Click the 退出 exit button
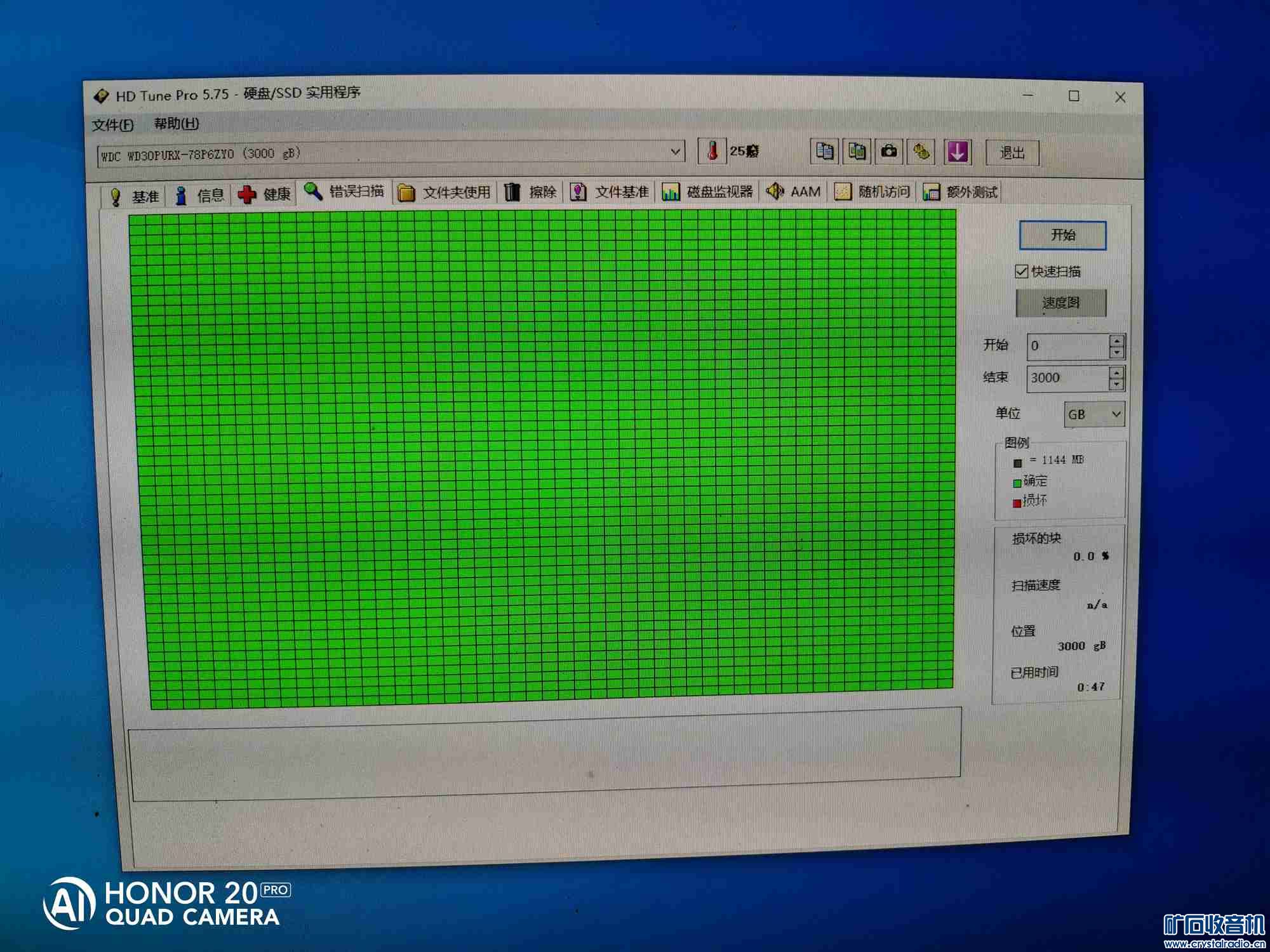Viewport: 1270px width, 952px height. (x=1012, y=152)
